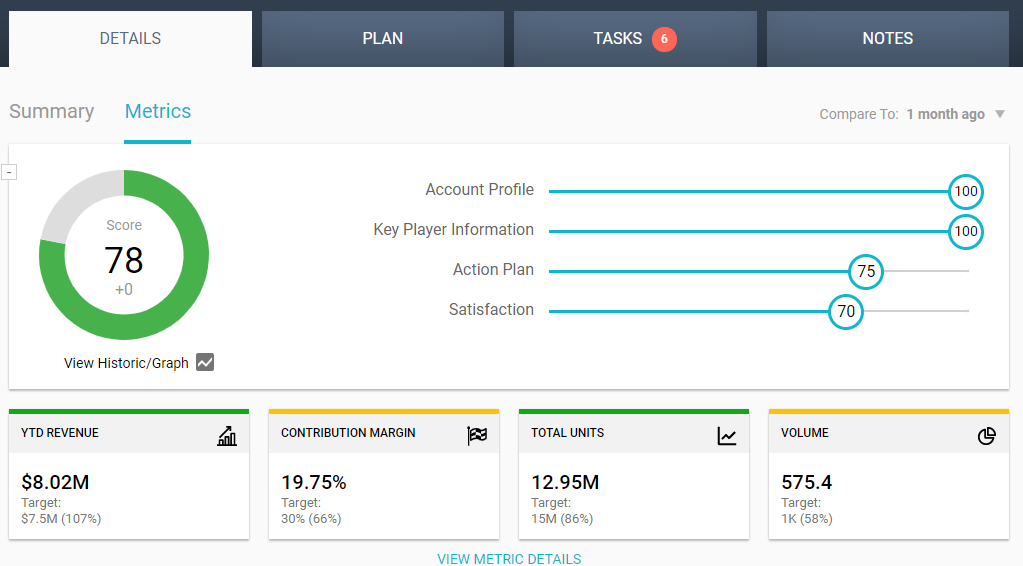This screenshot has height=566, width=1023.
Task: Switch to the Summary sub-tab
Action: (51, 112)
